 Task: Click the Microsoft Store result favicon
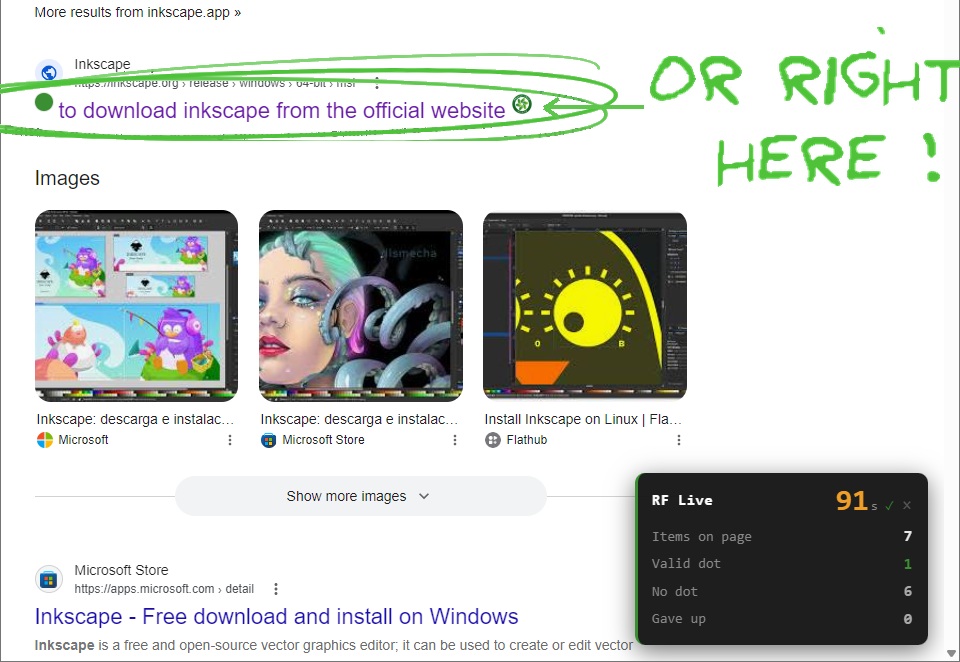(x=49, y=579)
